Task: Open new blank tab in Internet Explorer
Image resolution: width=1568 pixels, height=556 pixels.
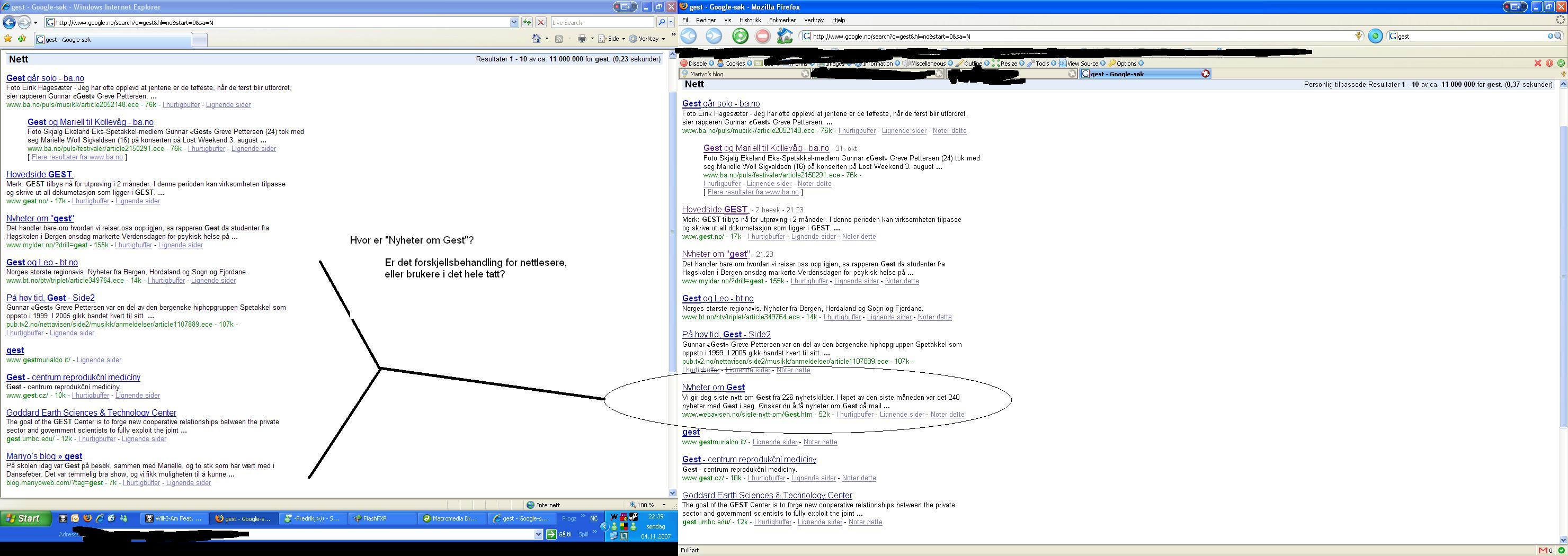Action: click(x=200, y=40)
